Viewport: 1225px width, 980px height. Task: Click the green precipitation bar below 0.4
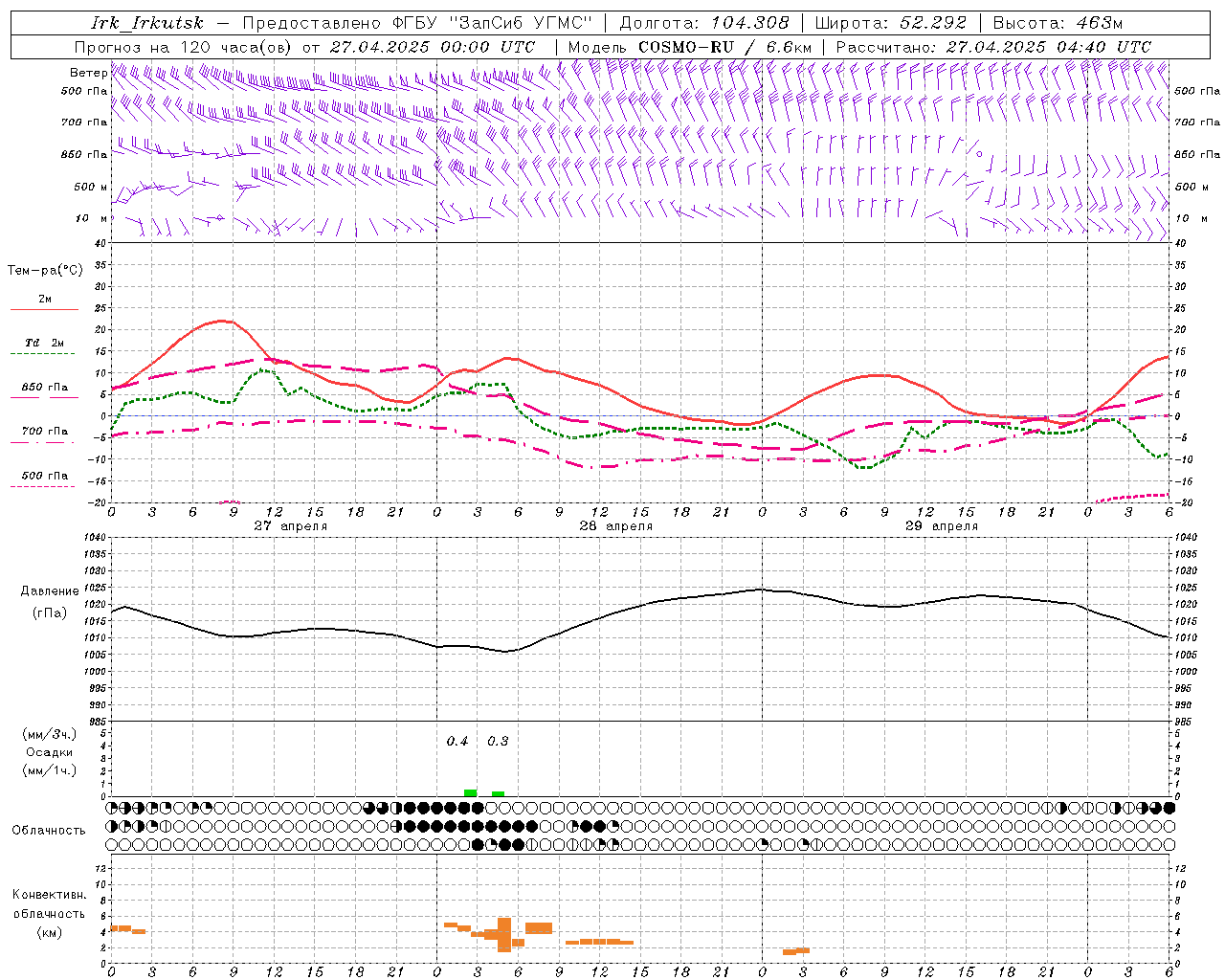pos(470,792)
